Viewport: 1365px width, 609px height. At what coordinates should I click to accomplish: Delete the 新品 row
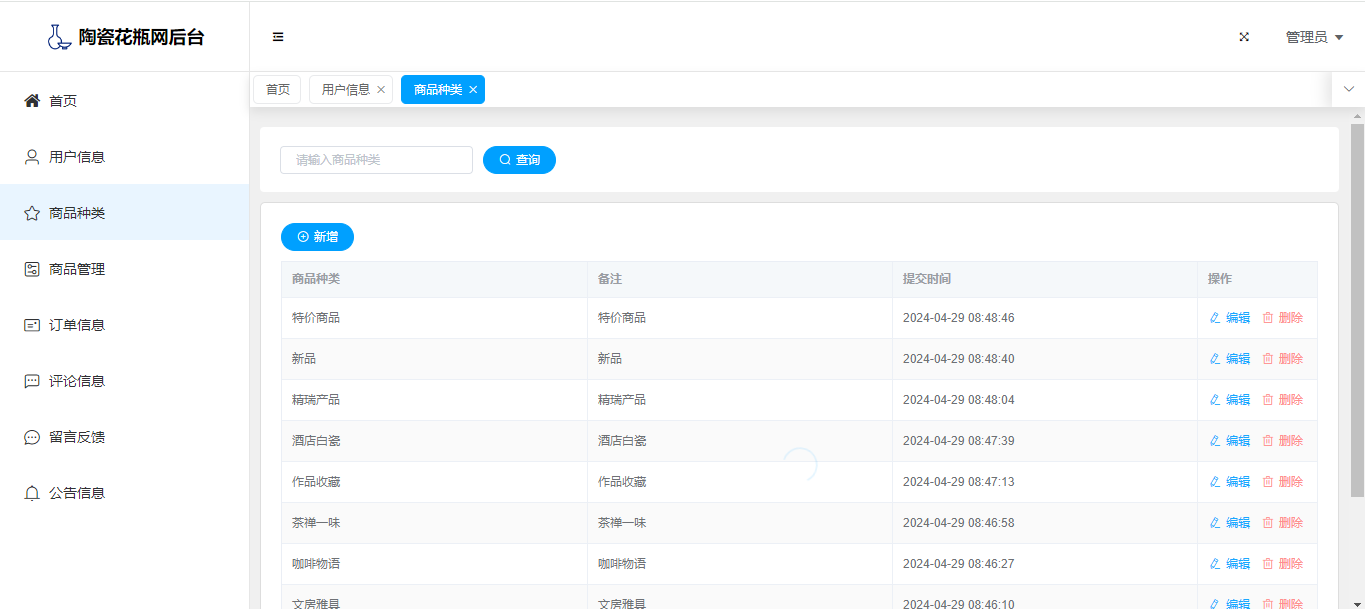click(1283, 358)
